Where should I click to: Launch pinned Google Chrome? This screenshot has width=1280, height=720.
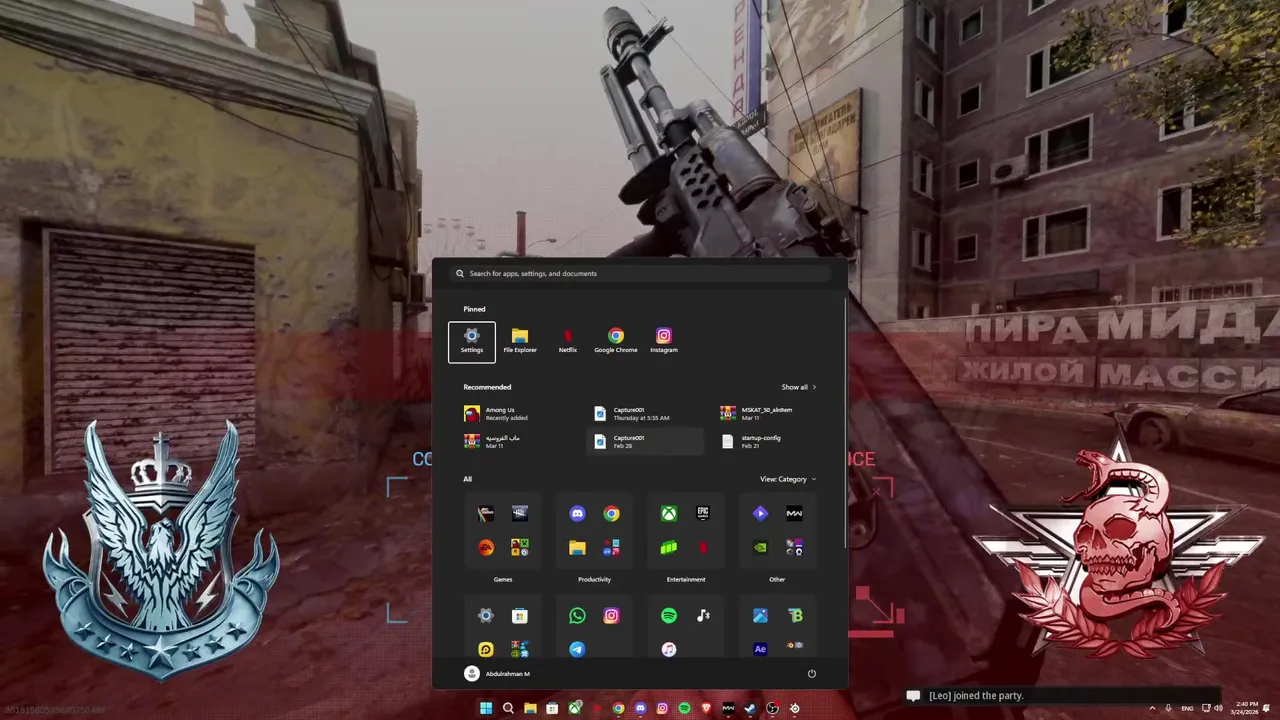(616, 341)
